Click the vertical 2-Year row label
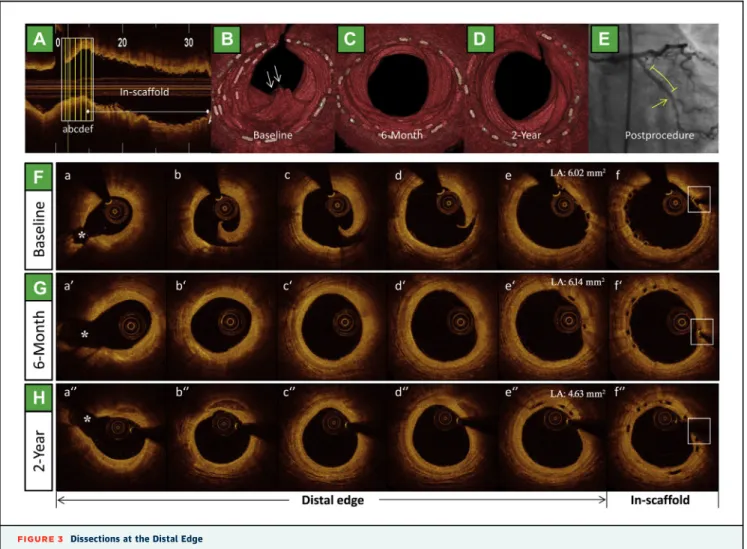This screenshot has height=549, width=747. coord(39,451)
